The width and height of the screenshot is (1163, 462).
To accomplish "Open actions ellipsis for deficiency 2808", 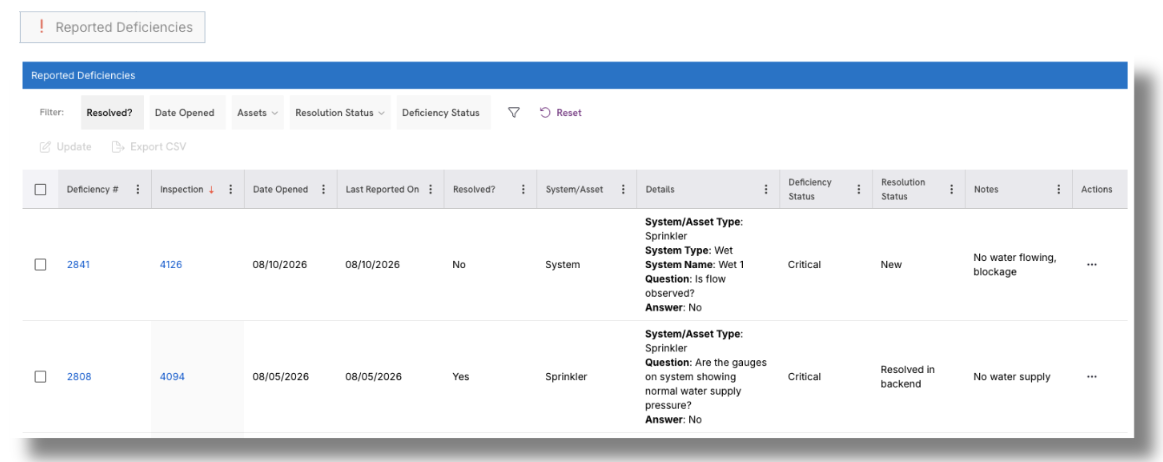I will (1091, 377).
